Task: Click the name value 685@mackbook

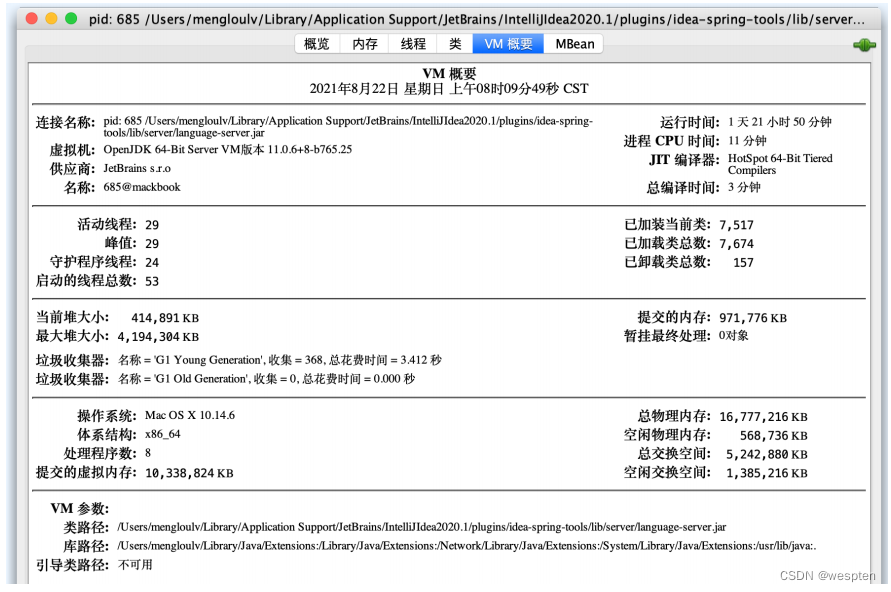Action: click(141, 187)
